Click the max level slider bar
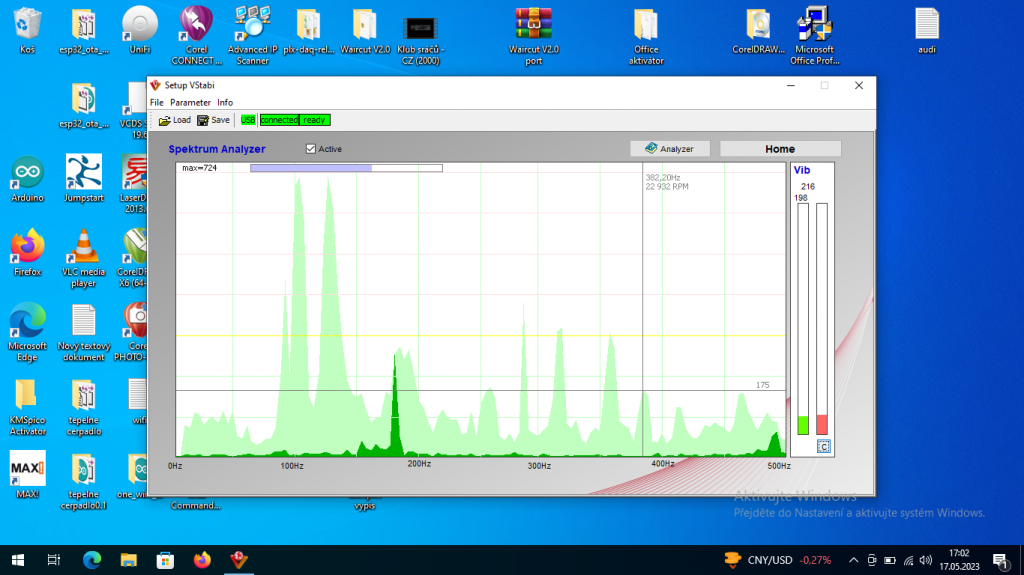 (x=345, y=168)
